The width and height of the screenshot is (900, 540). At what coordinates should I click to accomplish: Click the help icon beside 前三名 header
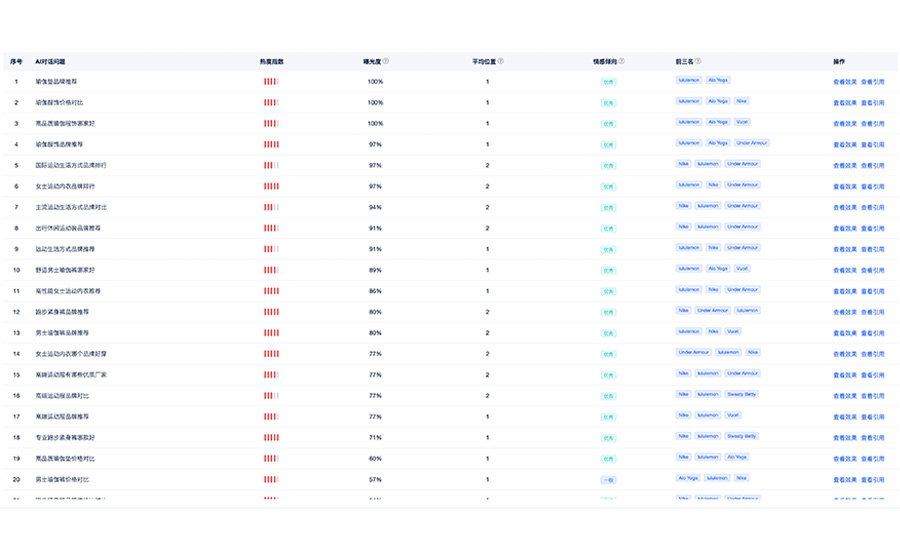click(x=698, y=61)
